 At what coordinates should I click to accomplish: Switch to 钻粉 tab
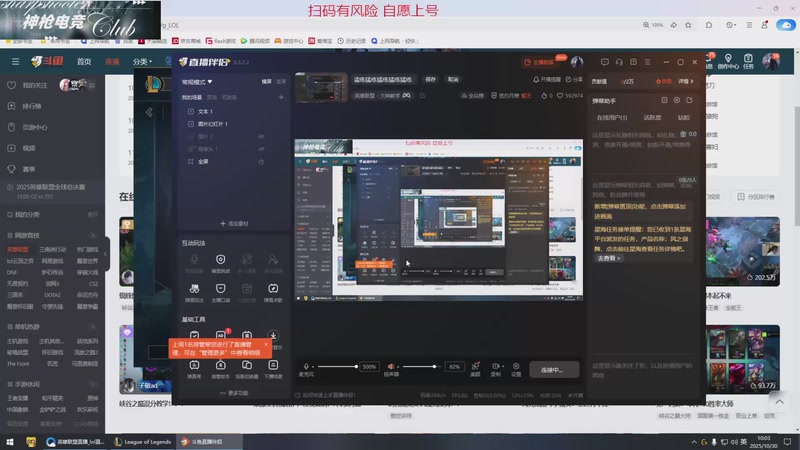pos(684,117)
